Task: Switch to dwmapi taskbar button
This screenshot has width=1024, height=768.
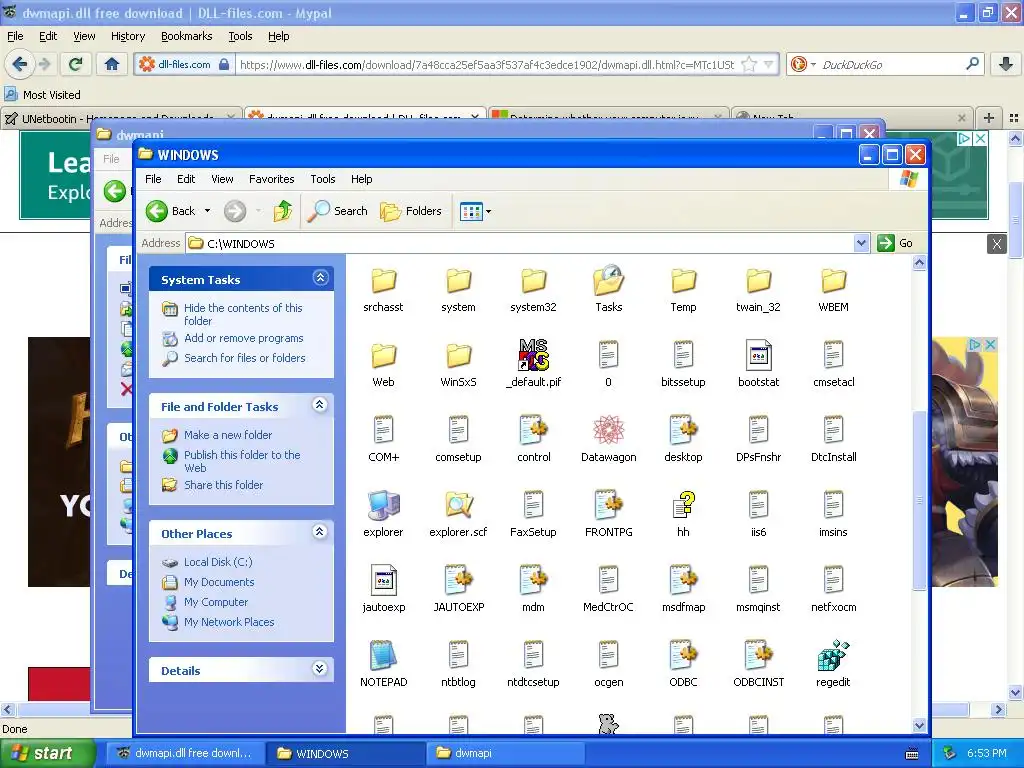Action: tap(504, 753)
